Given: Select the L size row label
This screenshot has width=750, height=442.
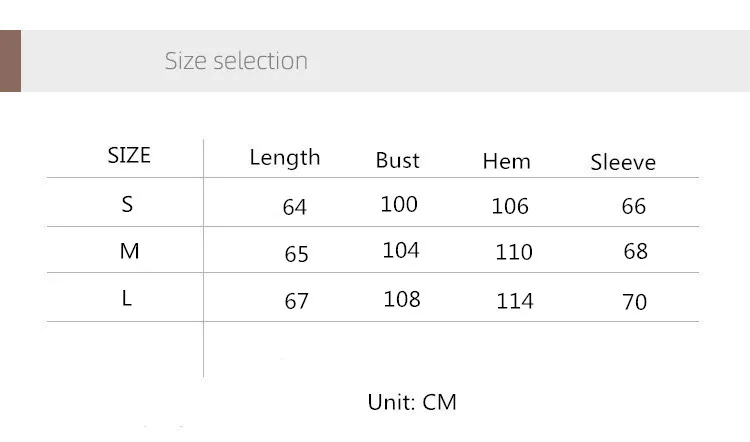Looking at the screenshot, I should 127,298.
